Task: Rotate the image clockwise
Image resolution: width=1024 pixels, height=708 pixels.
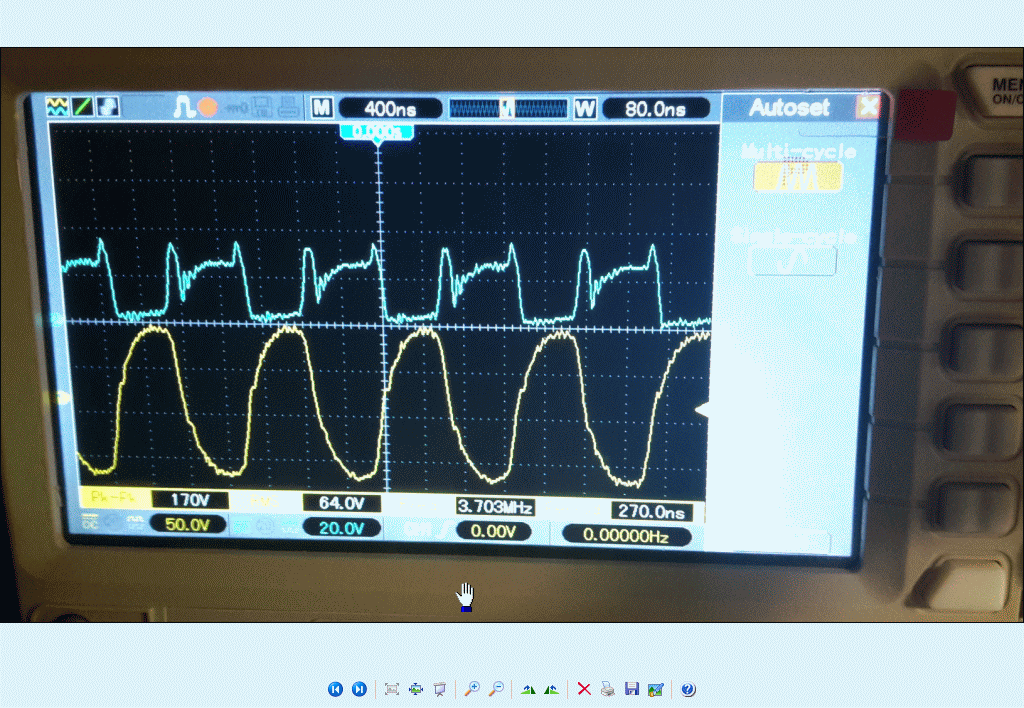Action: click(527, 689)
